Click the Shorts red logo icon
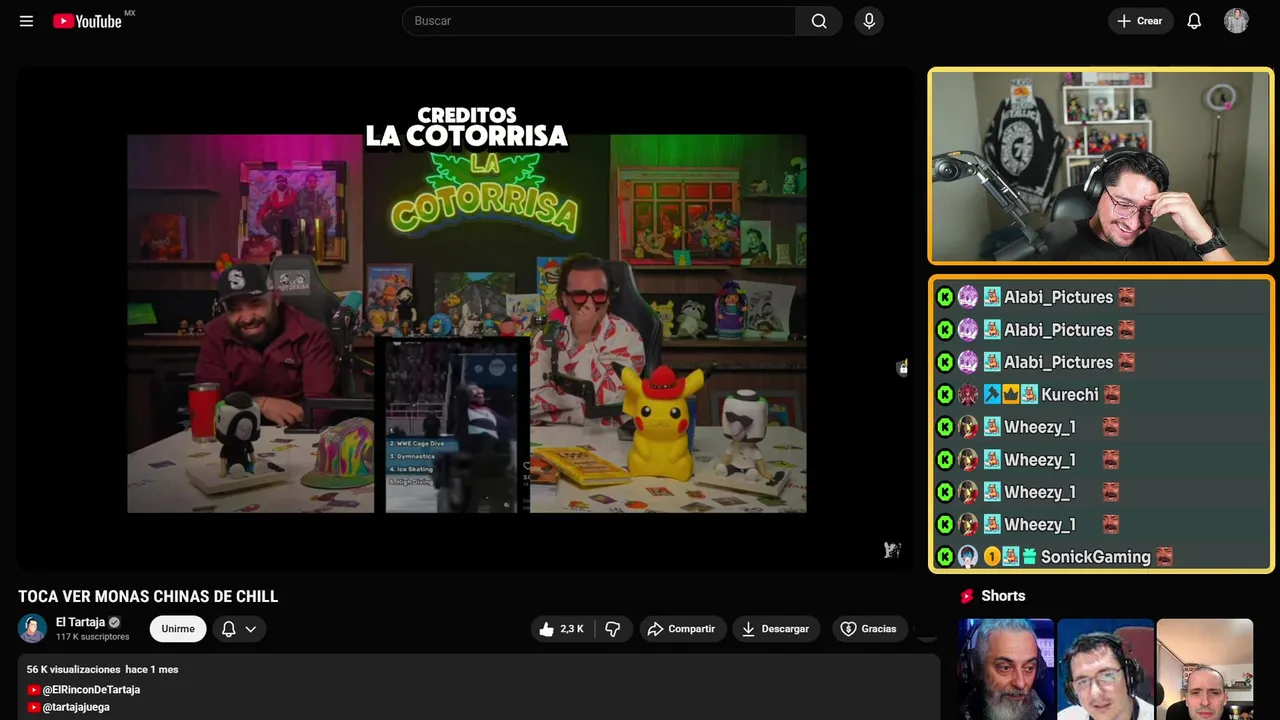This screenshot has width=1280, height=720. [x=967, y=596]
